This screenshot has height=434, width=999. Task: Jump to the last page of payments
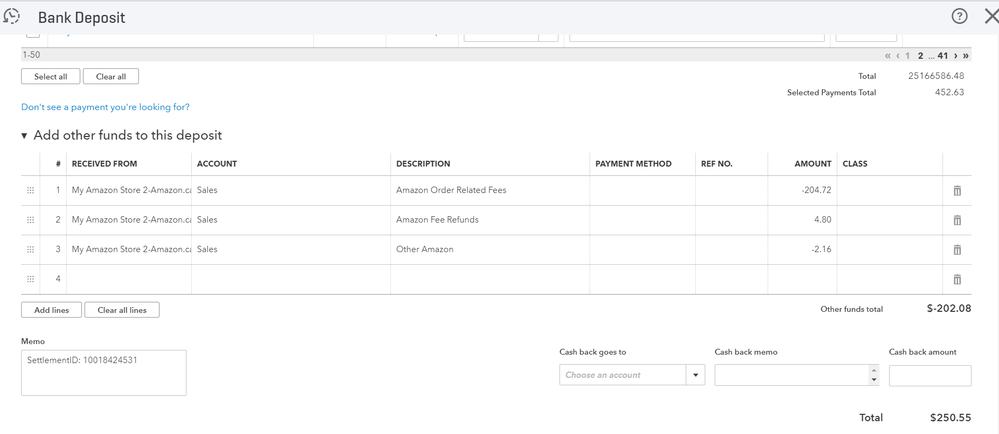coord(966,56)
